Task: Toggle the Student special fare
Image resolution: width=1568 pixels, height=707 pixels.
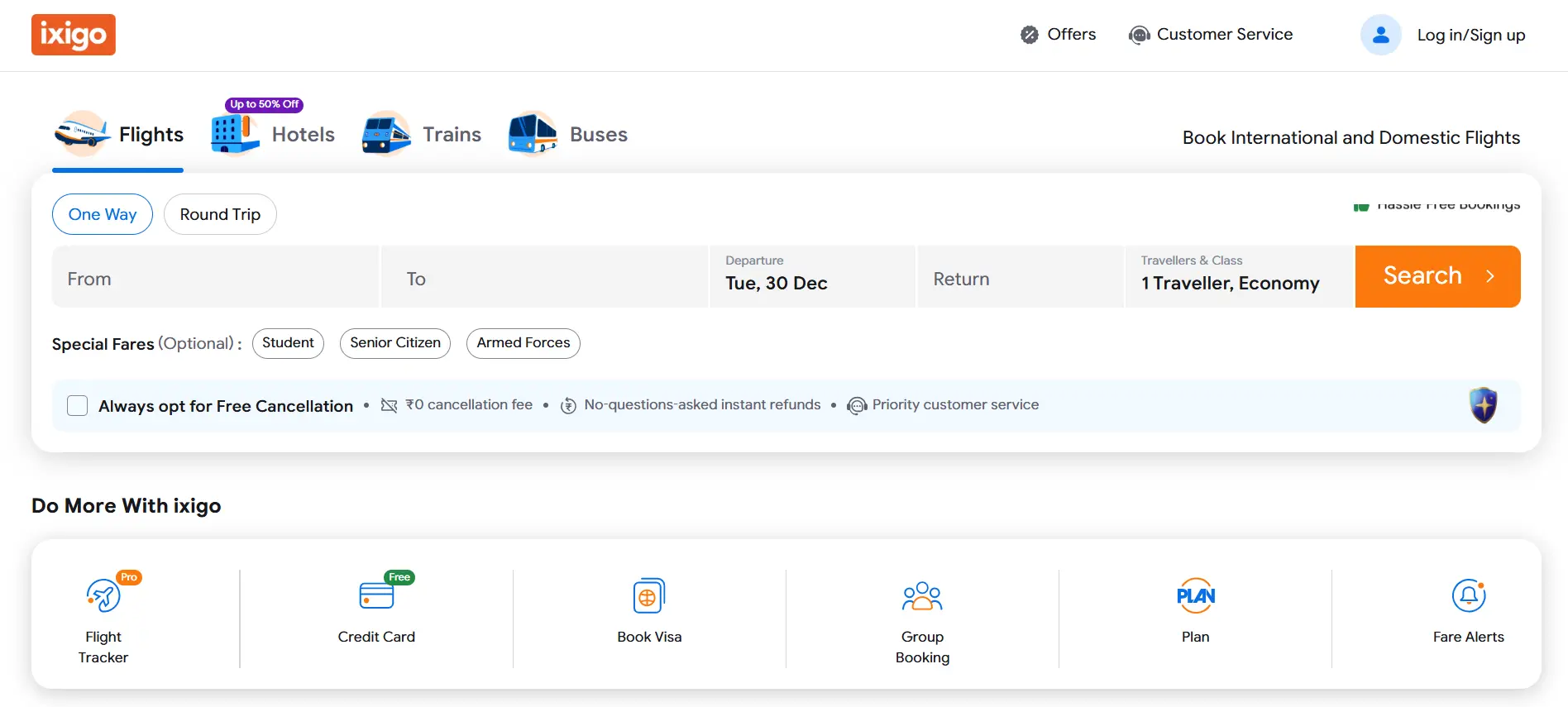Action: tap(288, 343)
